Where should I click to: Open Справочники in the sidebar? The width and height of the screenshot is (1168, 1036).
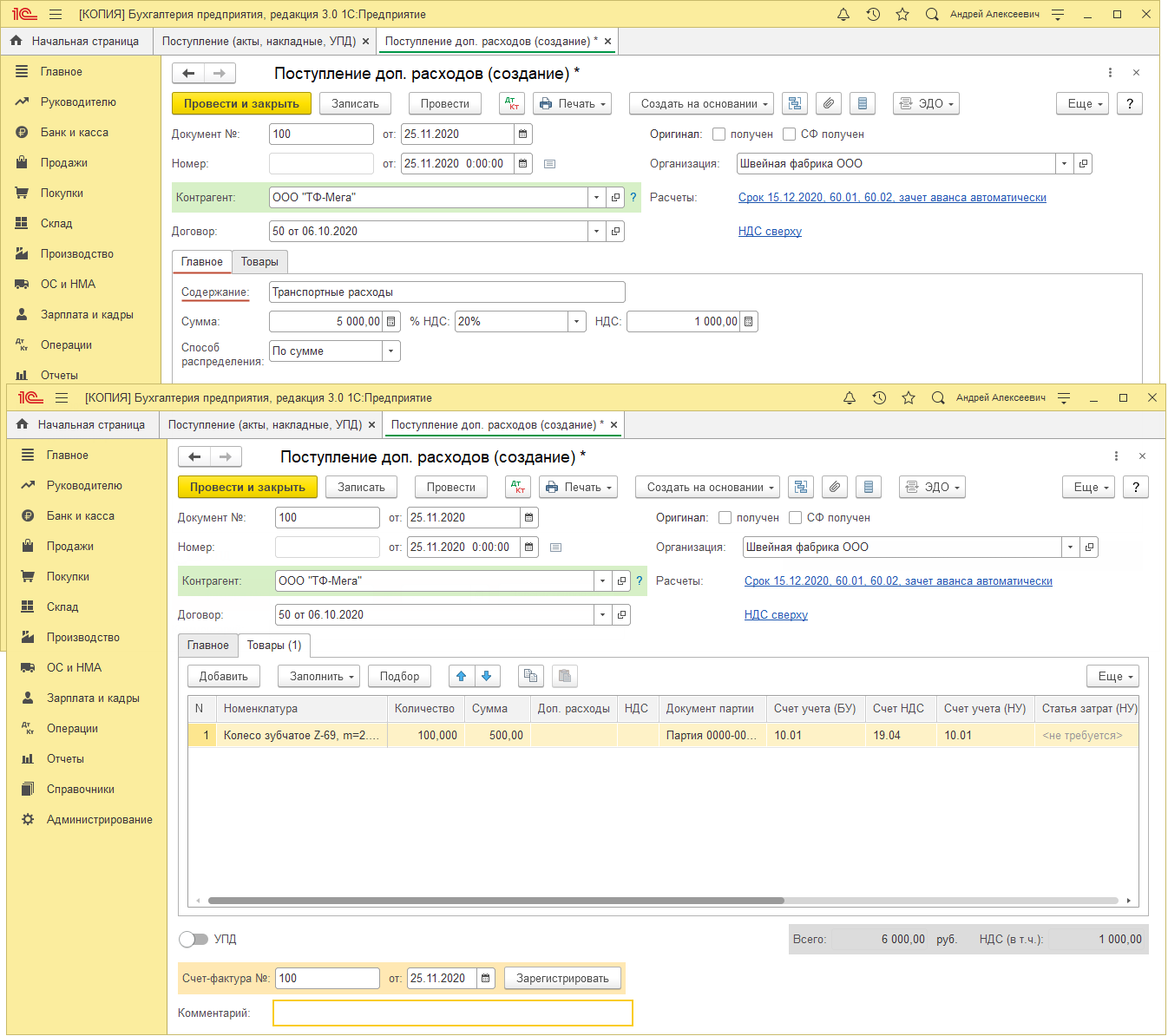coord(80,790)
